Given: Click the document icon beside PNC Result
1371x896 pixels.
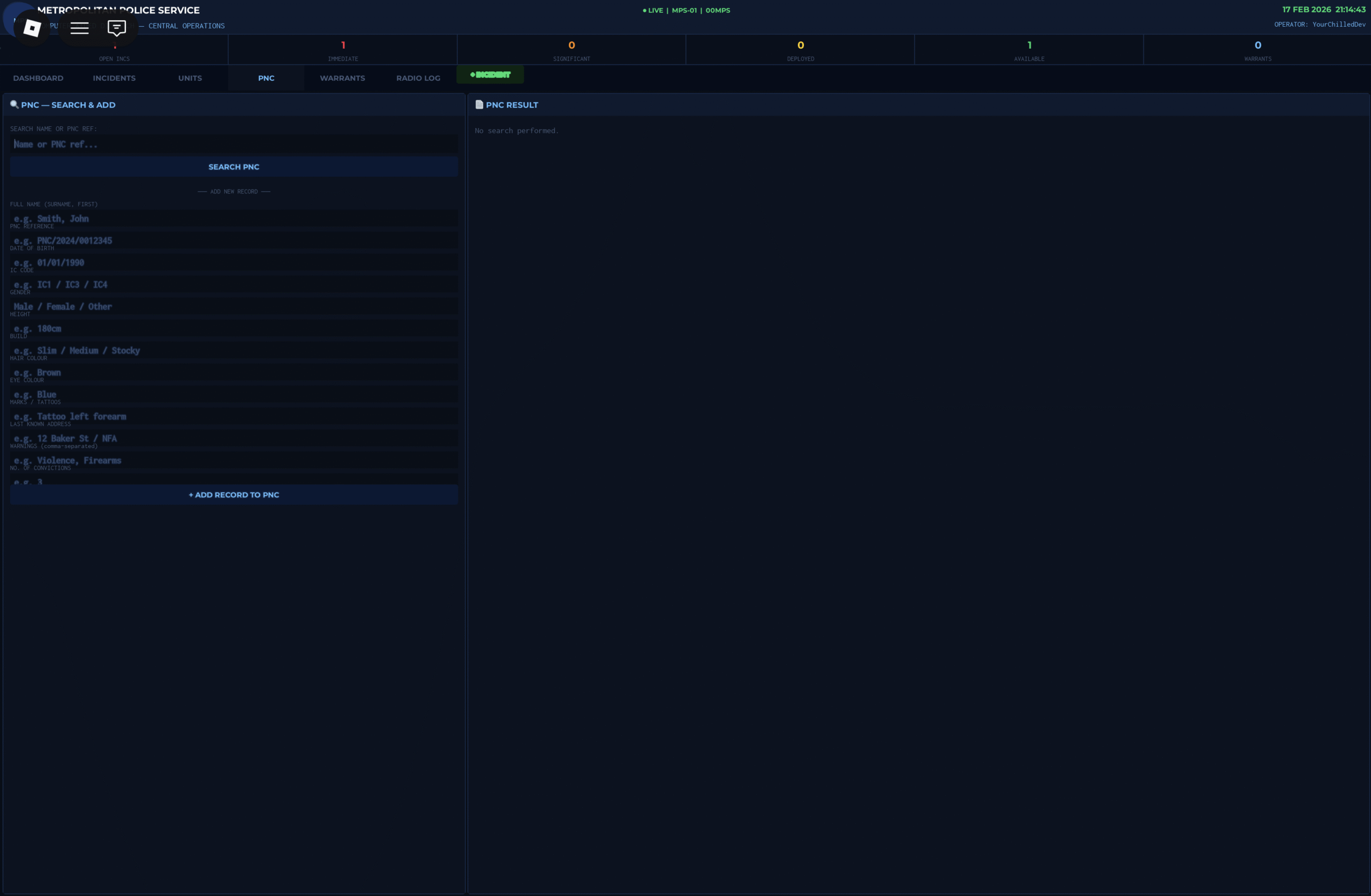Looking at the screenshot, I should coord(479,105).
